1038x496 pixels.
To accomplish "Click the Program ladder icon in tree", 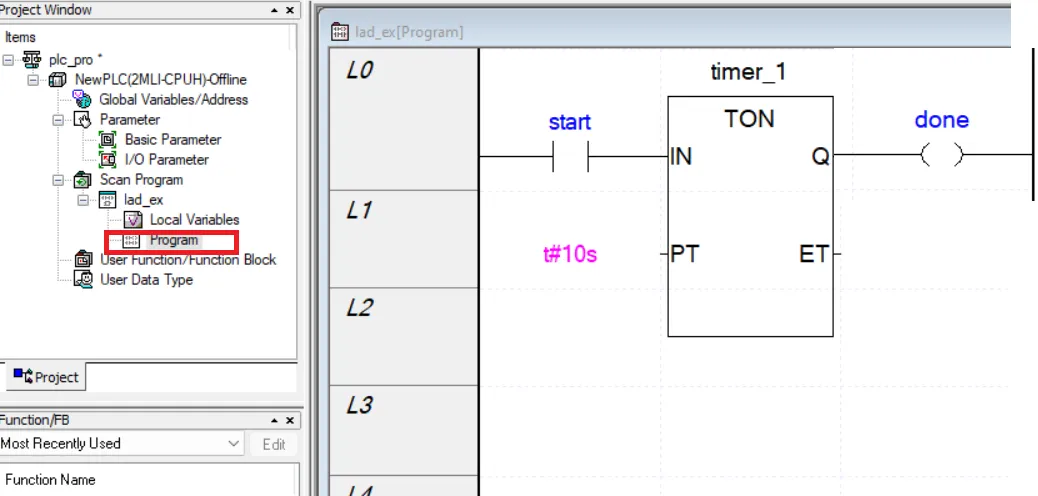I will pos(132,240).
